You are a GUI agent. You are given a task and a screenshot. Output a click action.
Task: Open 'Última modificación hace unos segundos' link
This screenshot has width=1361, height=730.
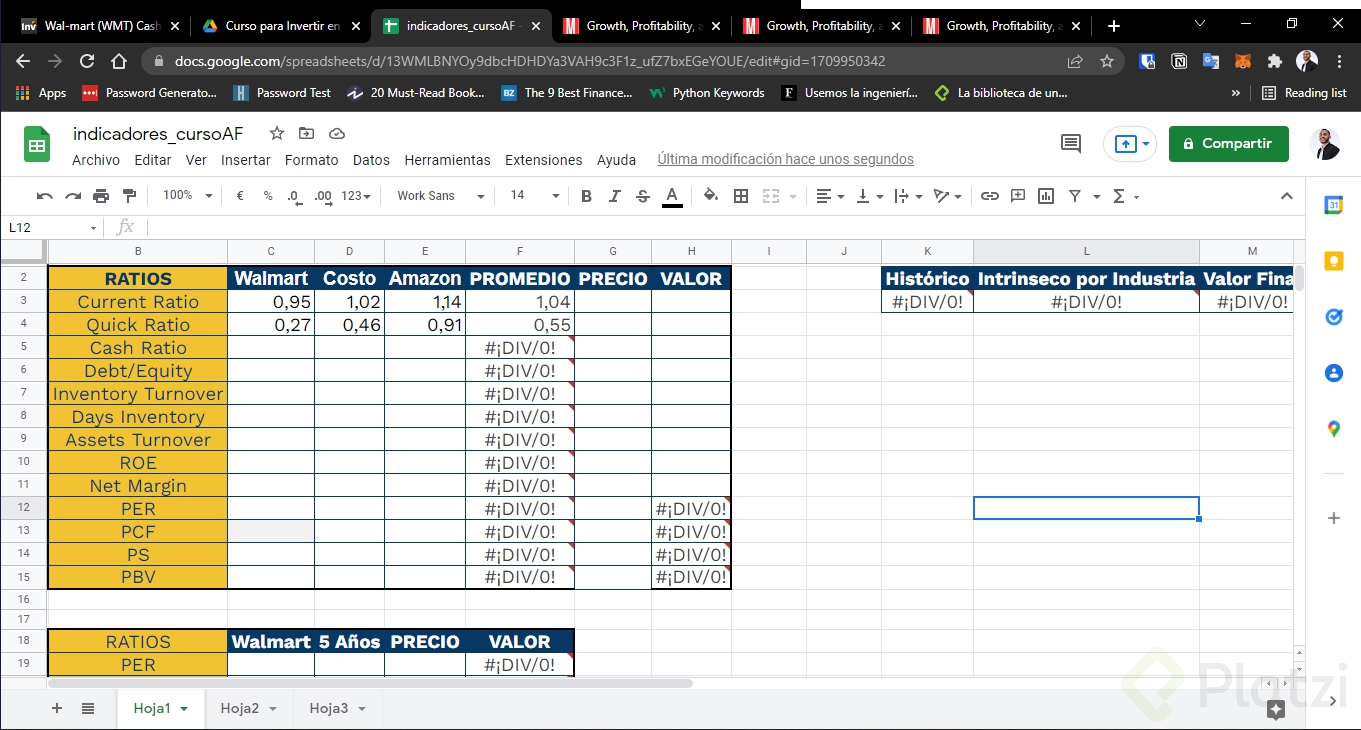(785, 159)
